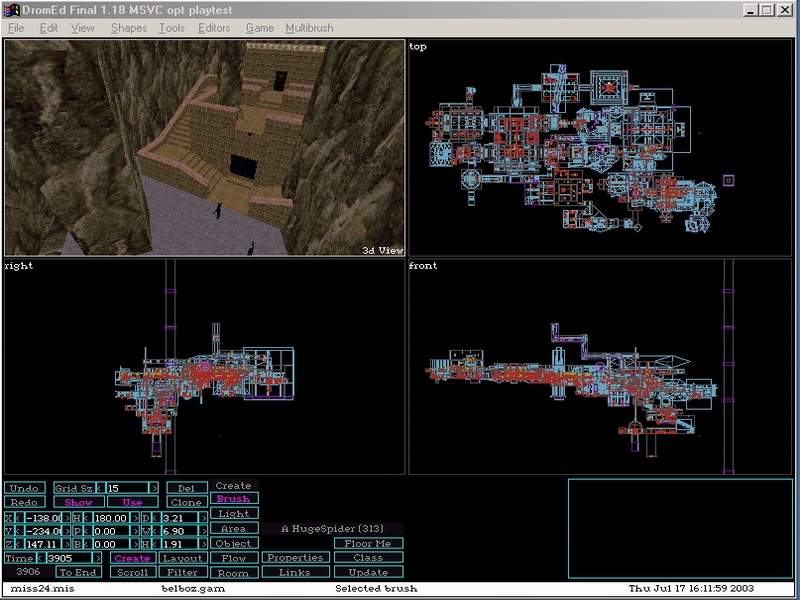Select the Area creation mode
The height and width of the screenshot is (600, 800).
pos(234,529)
